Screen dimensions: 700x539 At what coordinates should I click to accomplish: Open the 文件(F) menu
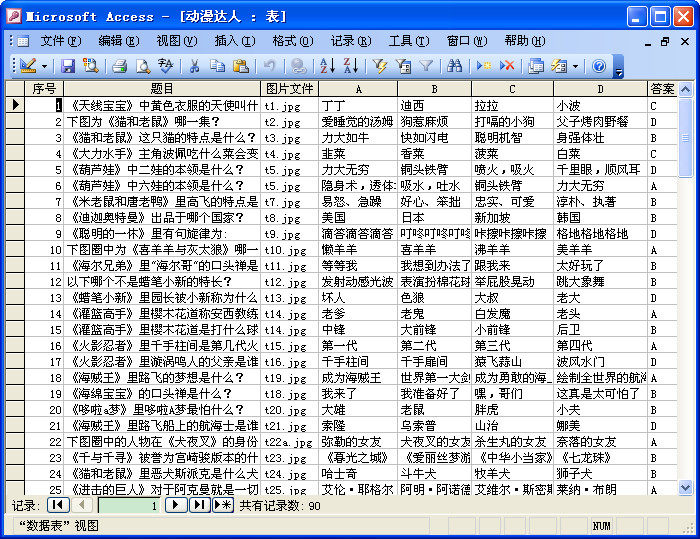tap(61, 41)
